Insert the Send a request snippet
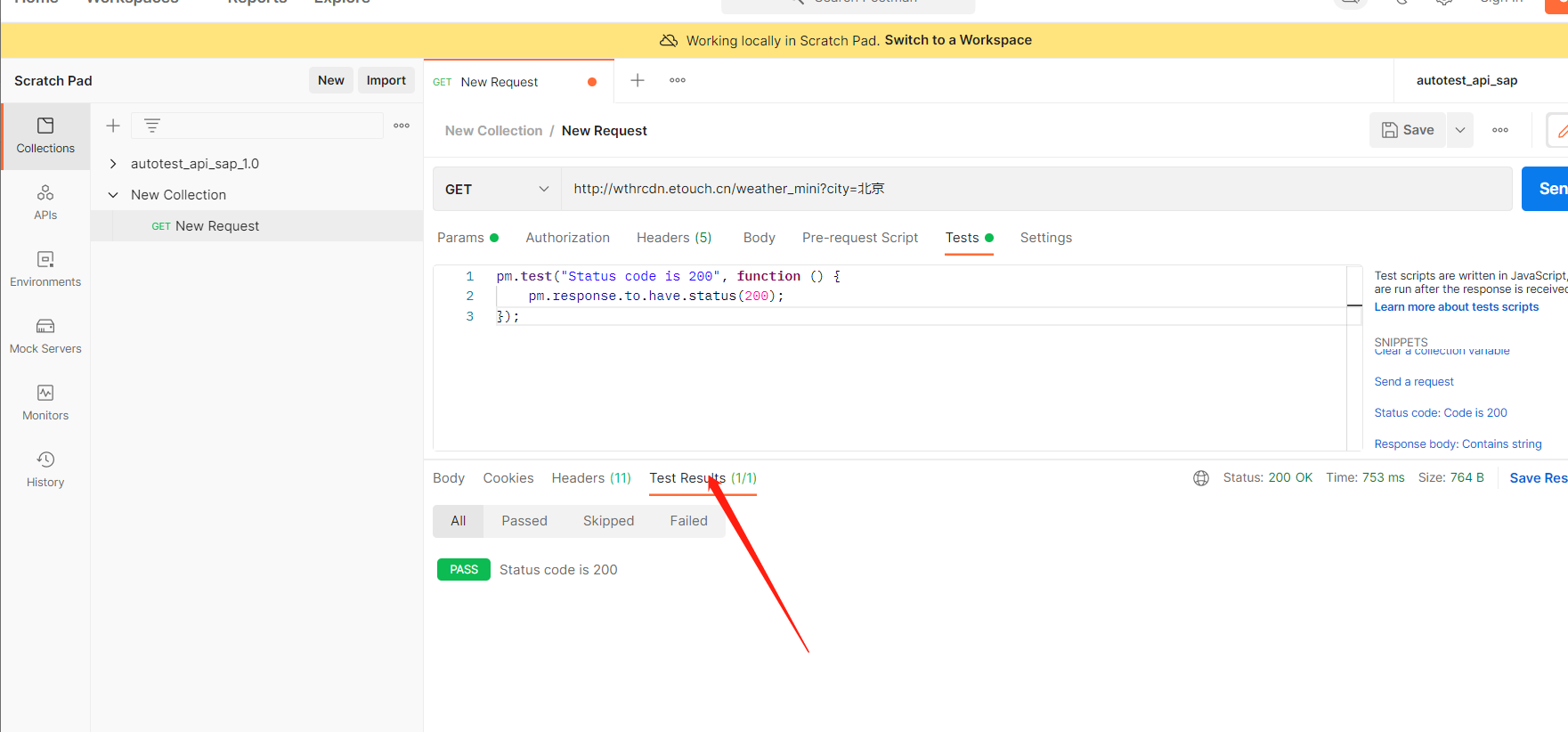 pyautogui.click(x=1414, y=382)
